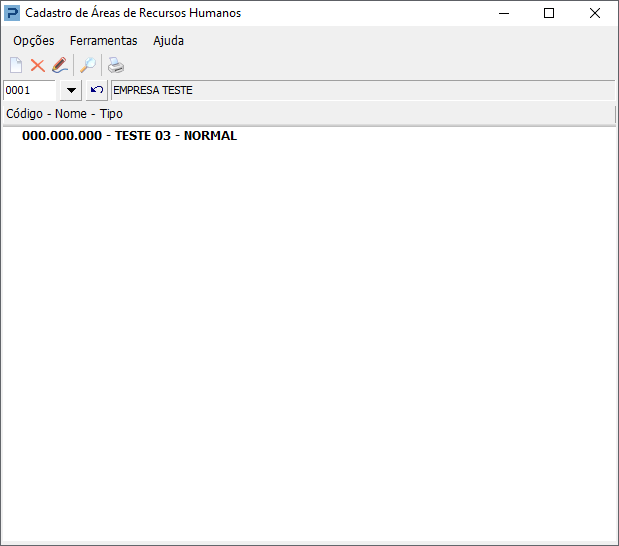Open search with the magnifier icon
The image size is (619, 546).
88,65
